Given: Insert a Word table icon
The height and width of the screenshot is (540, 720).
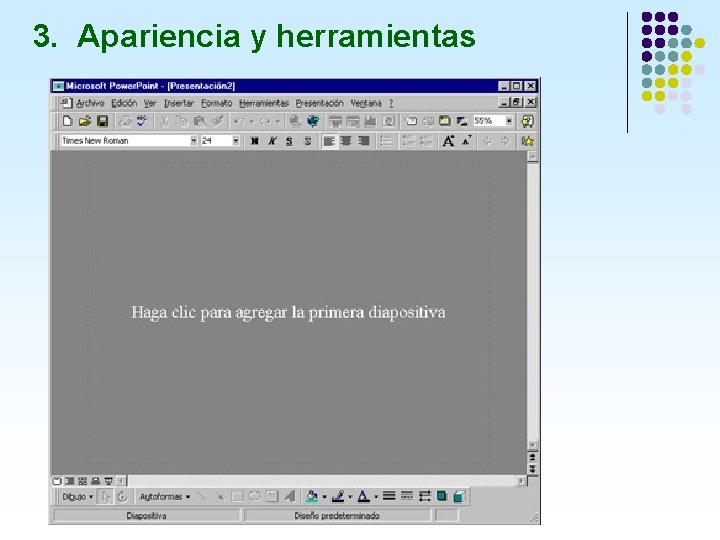Looking at the screenshot, I should pos(335,121).
